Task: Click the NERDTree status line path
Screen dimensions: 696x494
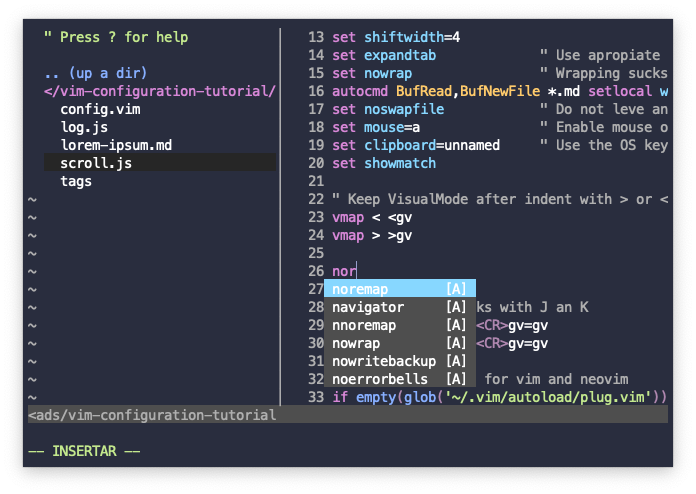Action: point(152,415)
